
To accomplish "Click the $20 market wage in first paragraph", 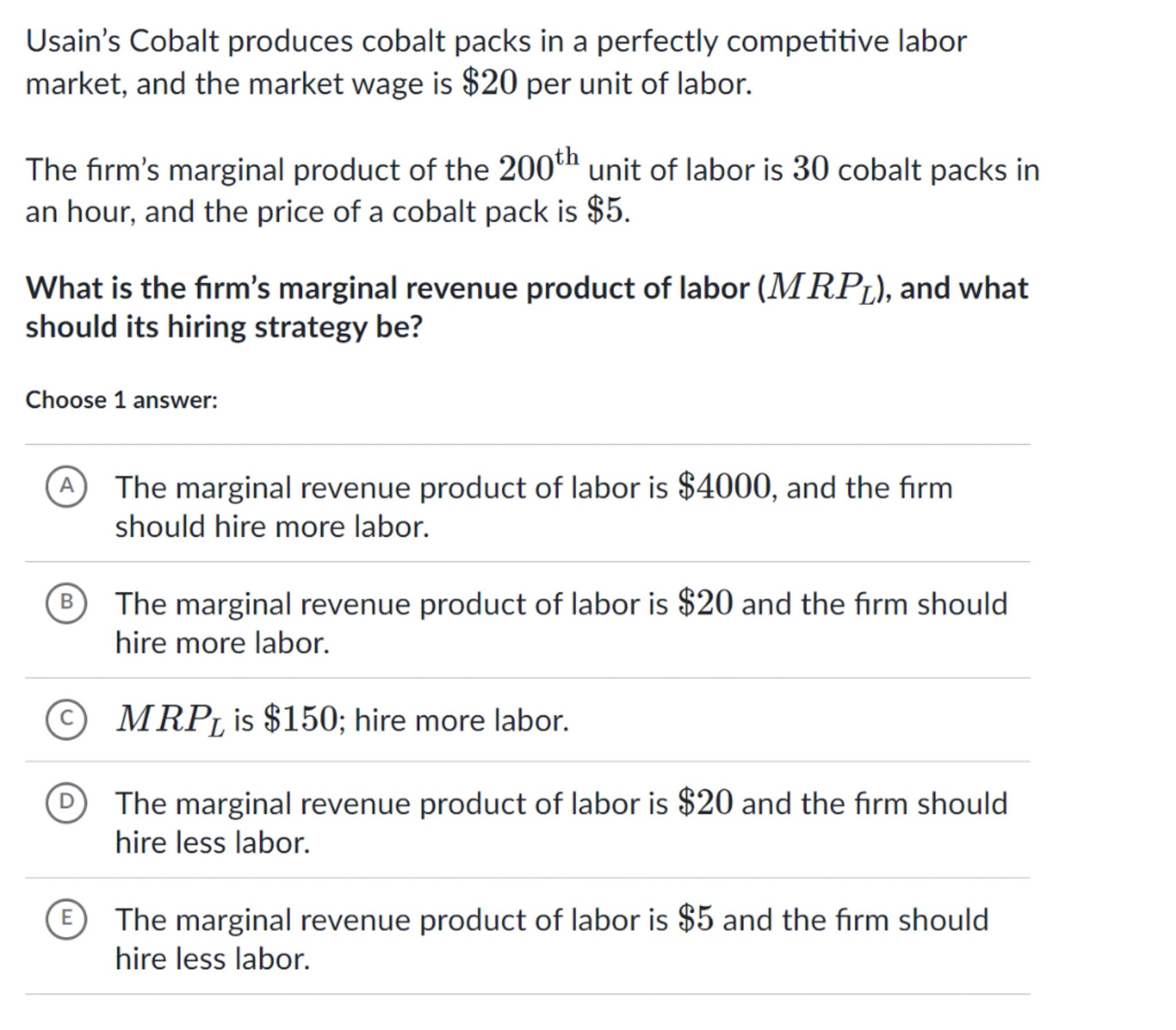I will pyautogui.click(x=489, y=83).
